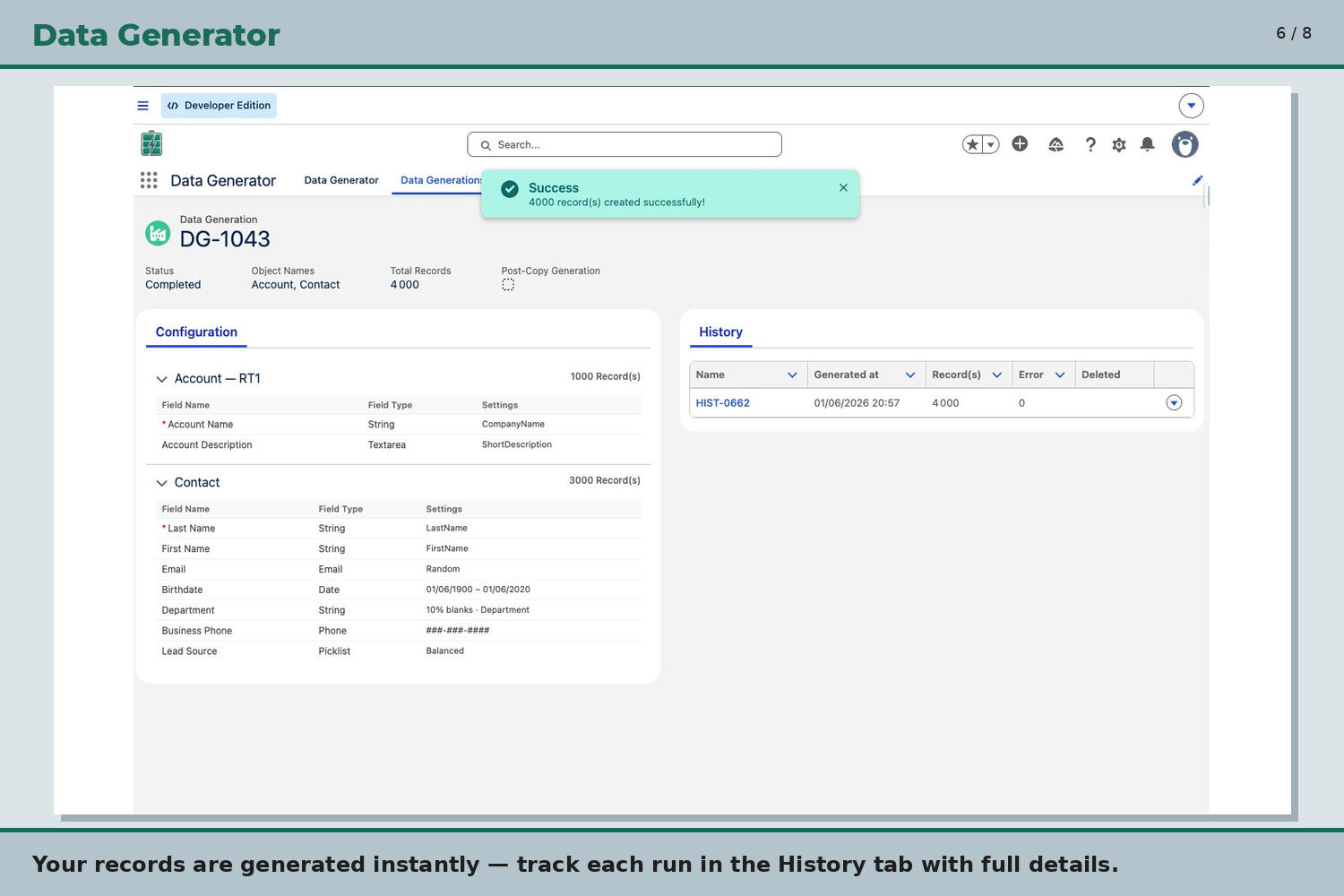The height and width of the screenshot is (896, 1344).
Task: Click the '10% blanks · Department' setting
Action: pos(478,610)
